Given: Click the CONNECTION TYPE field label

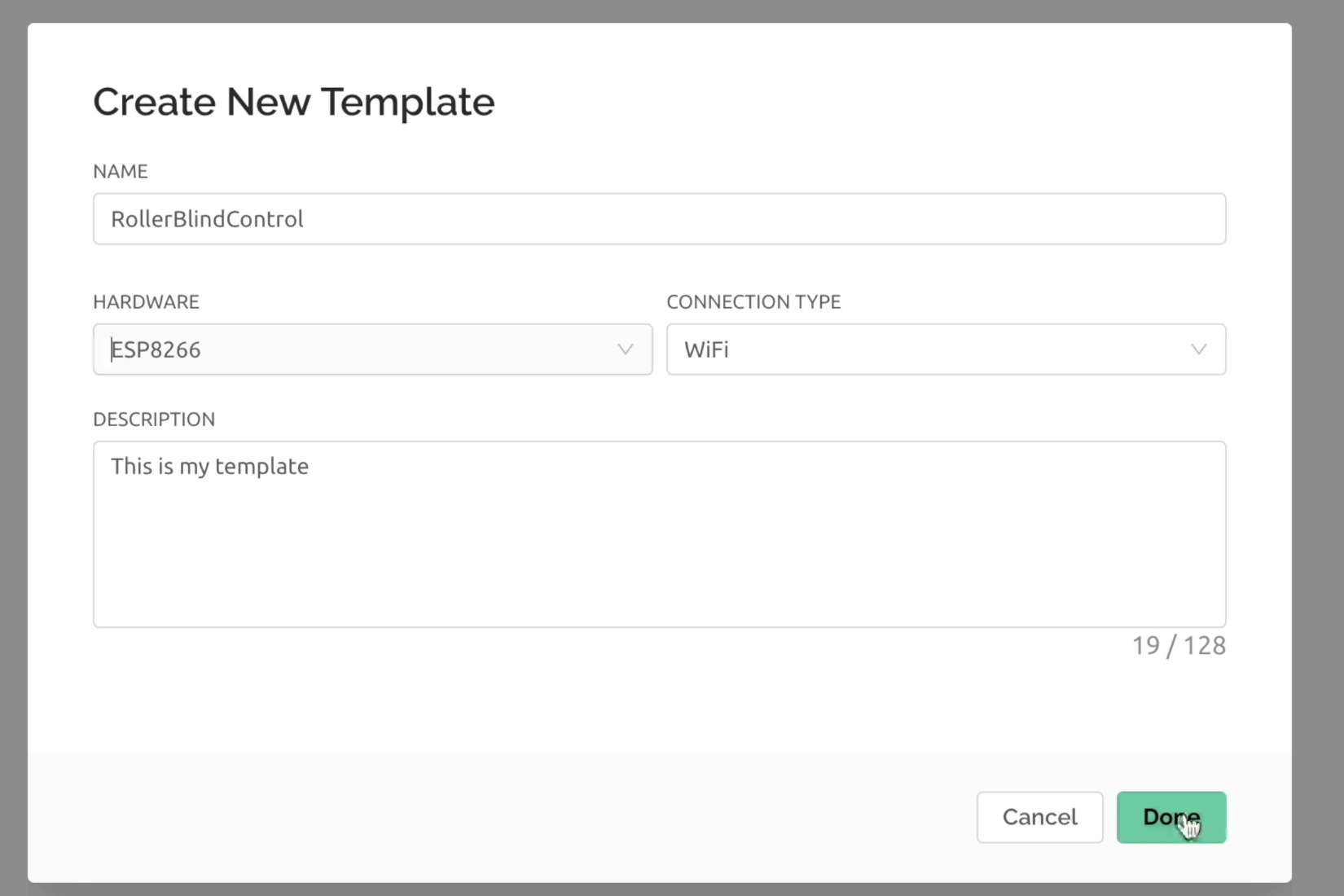Looking at the screenshot, I should 753,301.
